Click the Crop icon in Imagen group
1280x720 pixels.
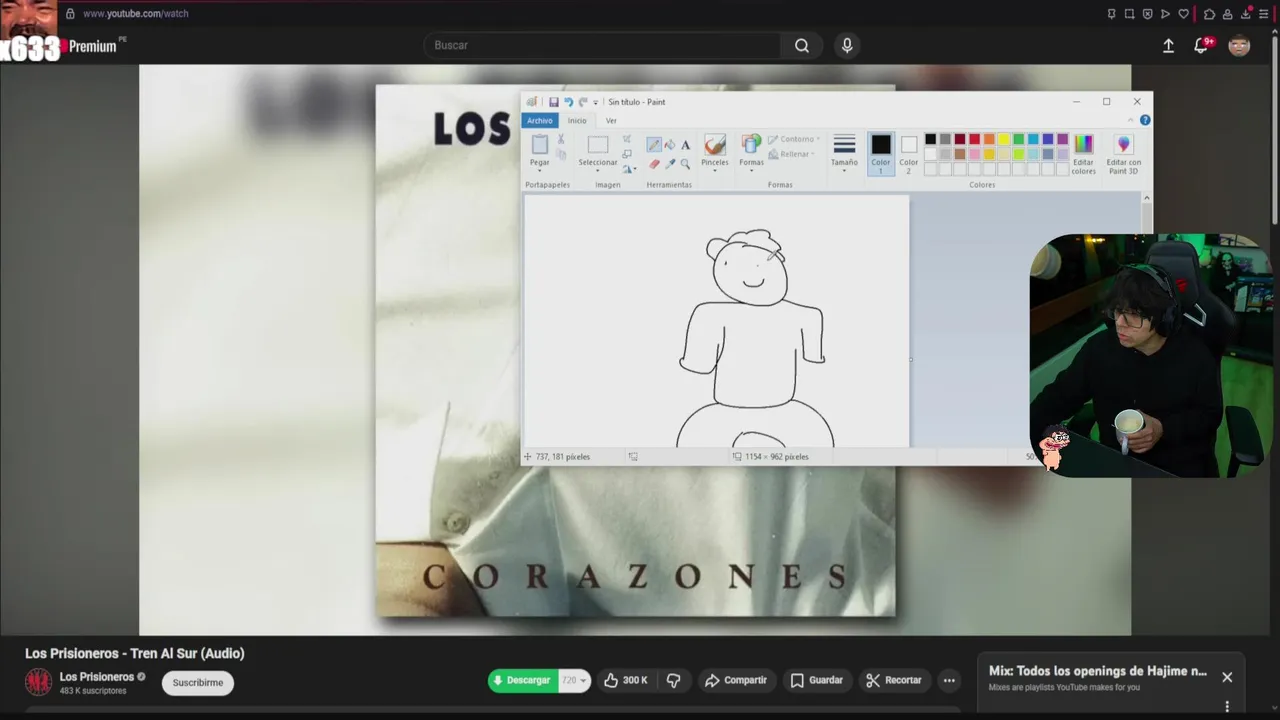[627, 139]
